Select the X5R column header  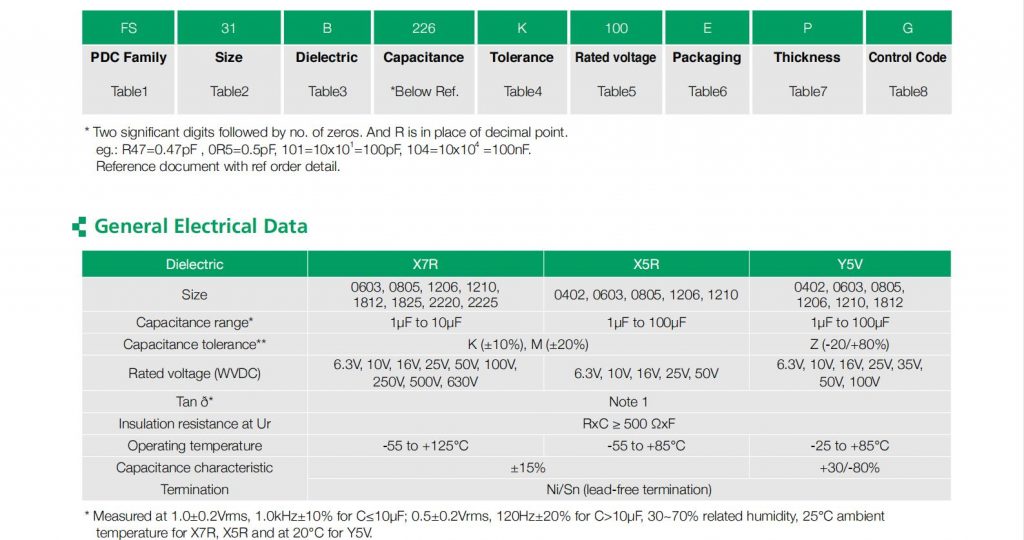click(x=646, y=265)
